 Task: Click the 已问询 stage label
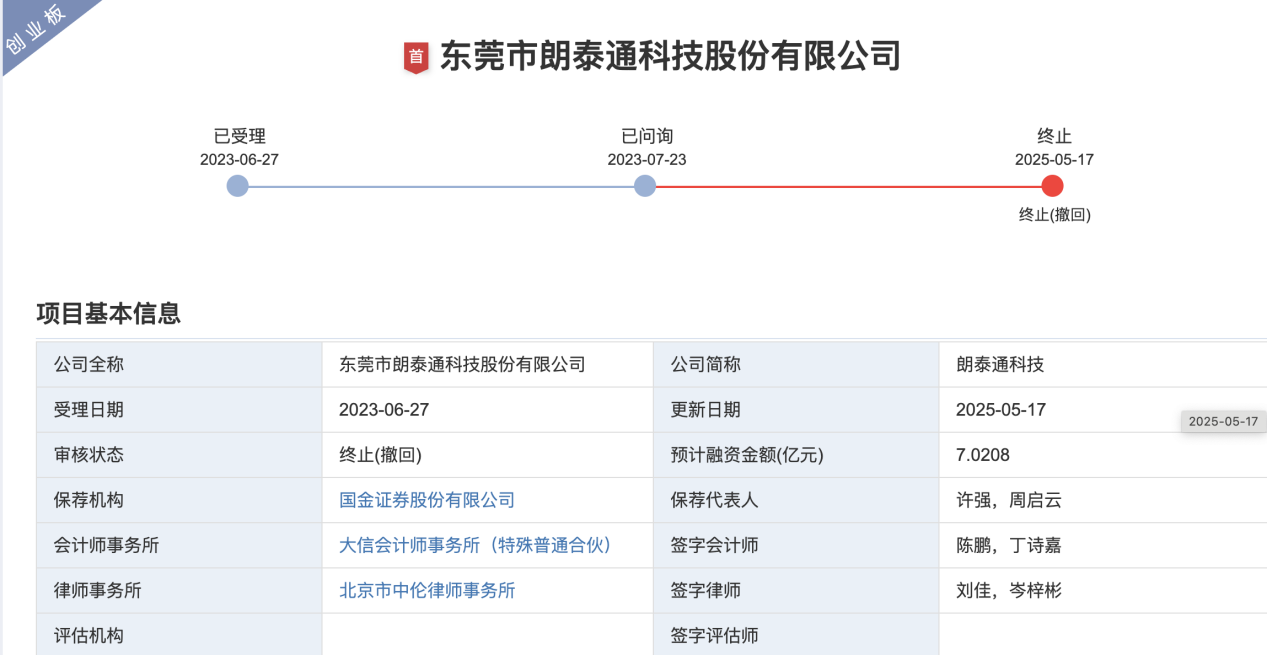click(x=647, y=136)
